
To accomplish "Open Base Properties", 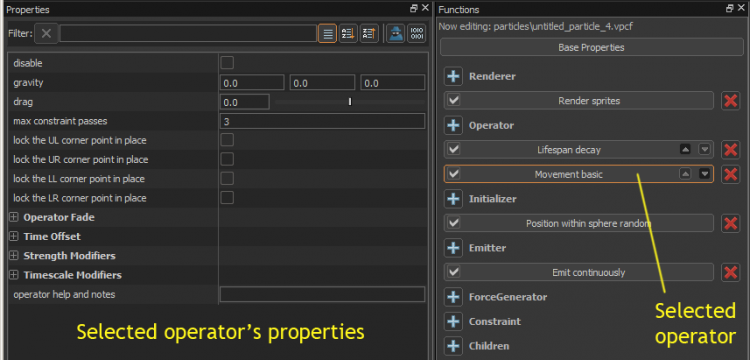I will click(591, 47).
